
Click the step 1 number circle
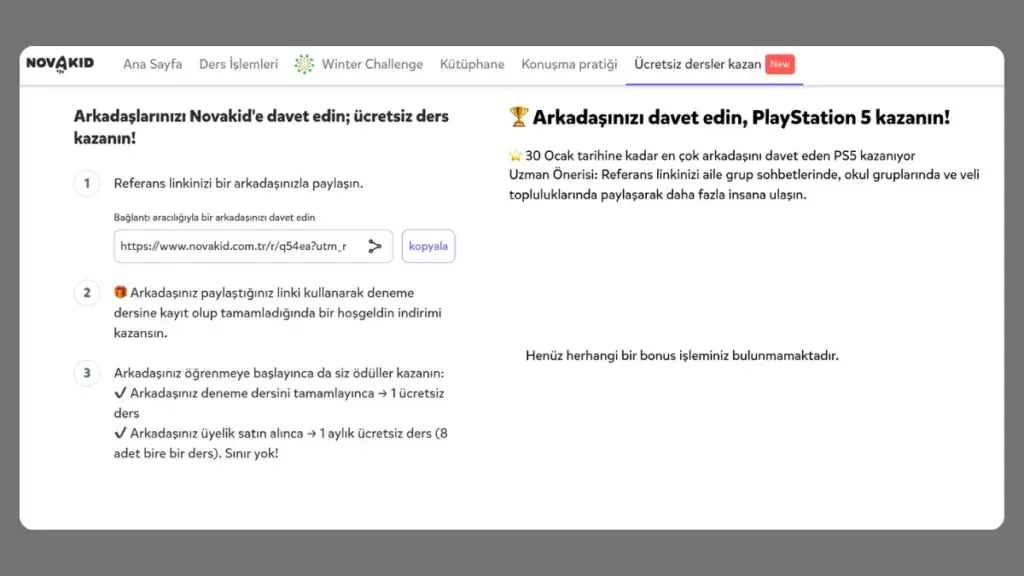tap(87, 183)
